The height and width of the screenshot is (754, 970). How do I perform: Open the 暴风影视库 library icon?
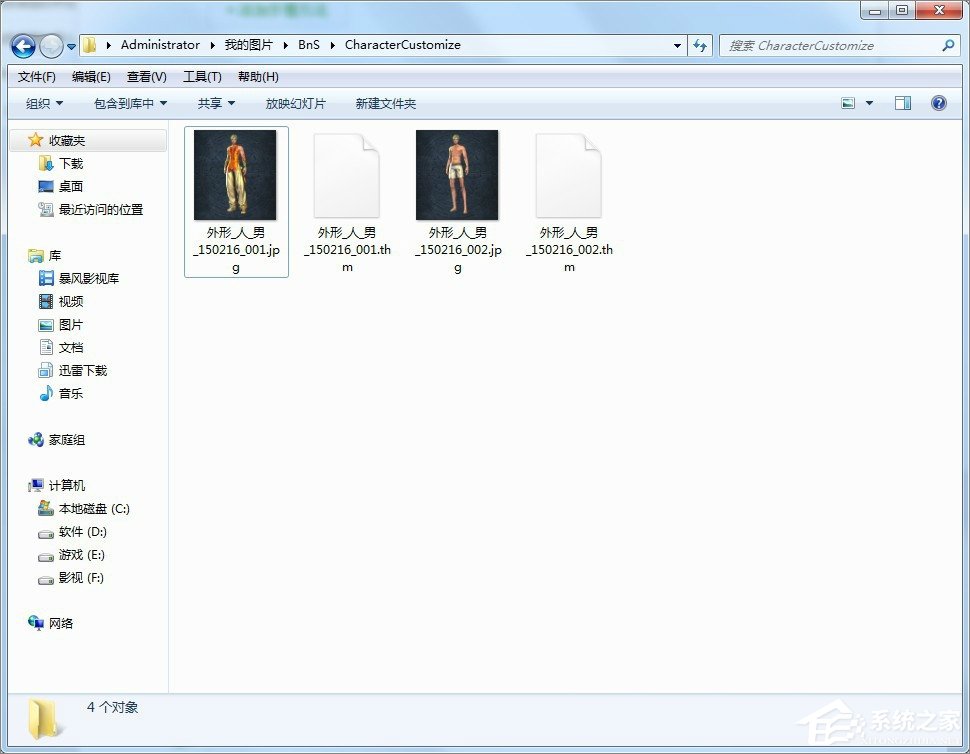[x=46, y=279]
